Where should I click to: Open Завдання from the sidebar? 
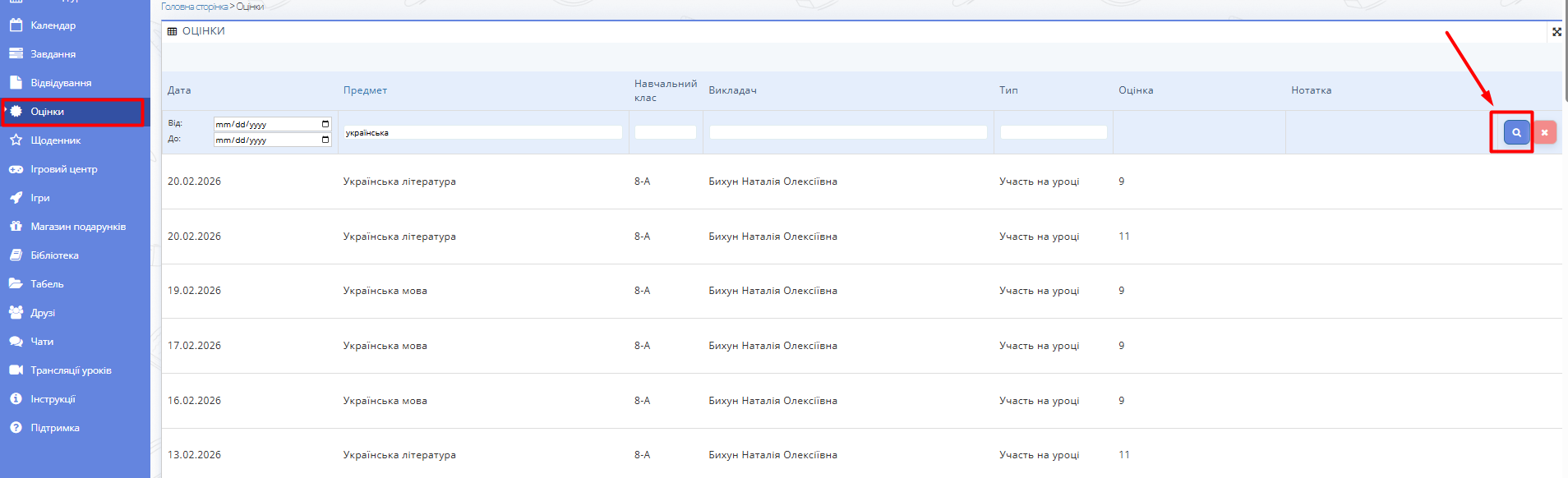point(53,54)
